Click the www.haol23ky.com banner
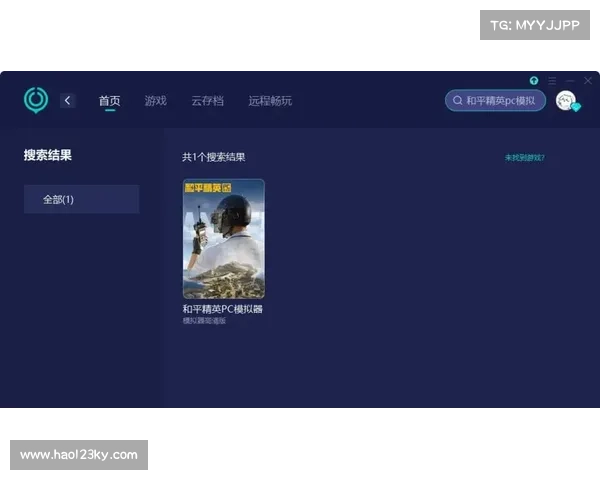This screenshot has height=480, width=600. (x=79, y=455)
